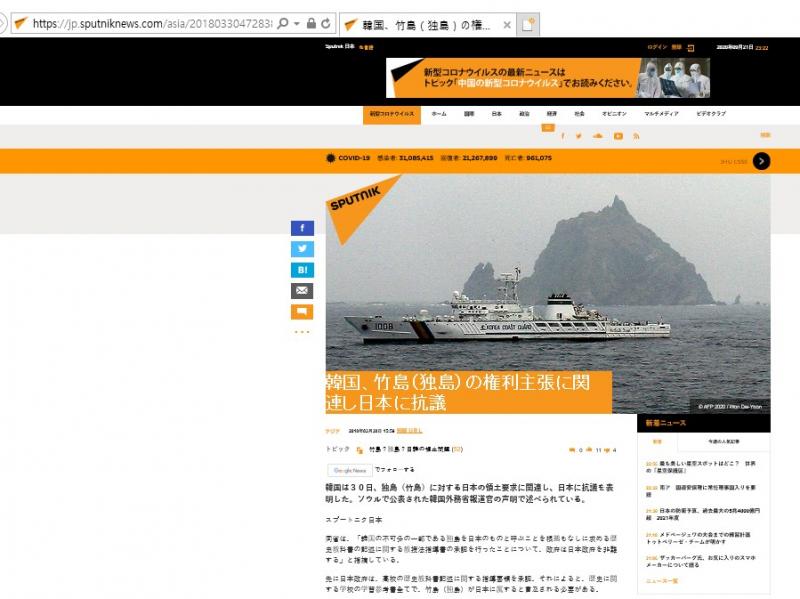Click the lock security icon in address bar
The height and width of the screenshot is (599, 800).
click(312, 23)
